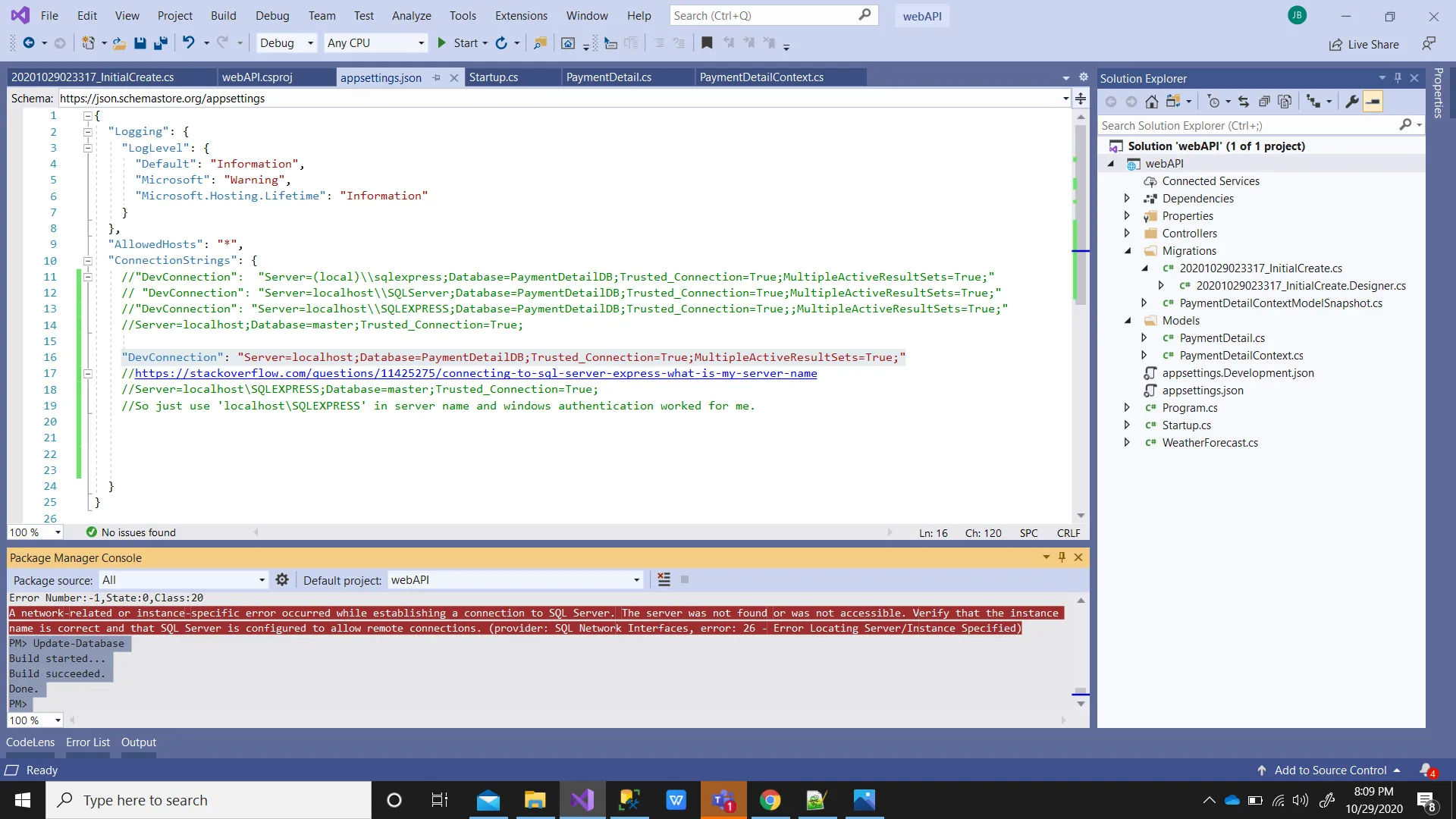Click the Find in Files icon
1456x819 pixels.
point(540,43)
